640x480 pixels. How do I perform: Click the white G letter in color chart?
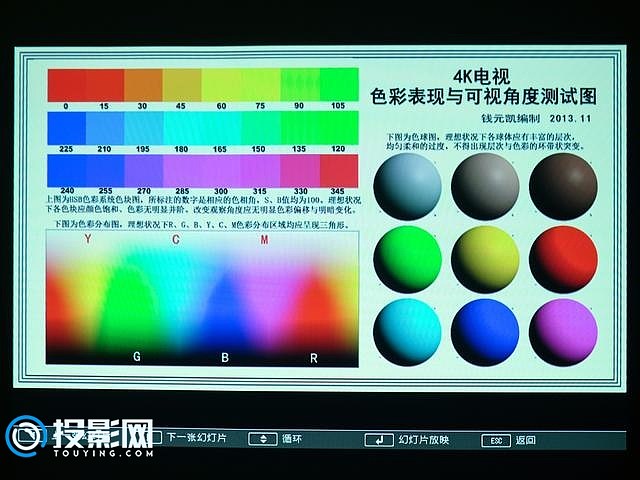(x=137, y=357)
